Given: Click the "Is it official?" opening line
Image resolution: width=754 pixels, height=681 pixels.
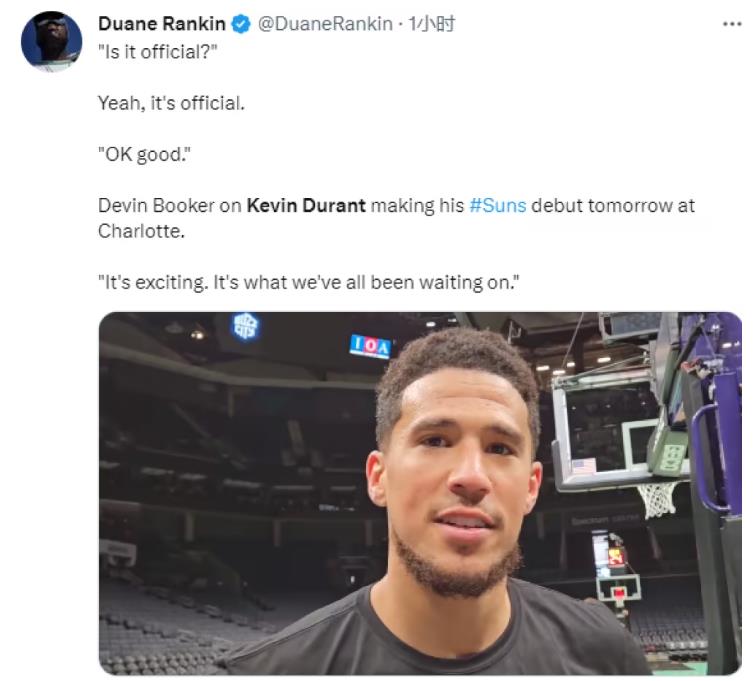Looking at the screenshot, I should [x=157, y=51].
